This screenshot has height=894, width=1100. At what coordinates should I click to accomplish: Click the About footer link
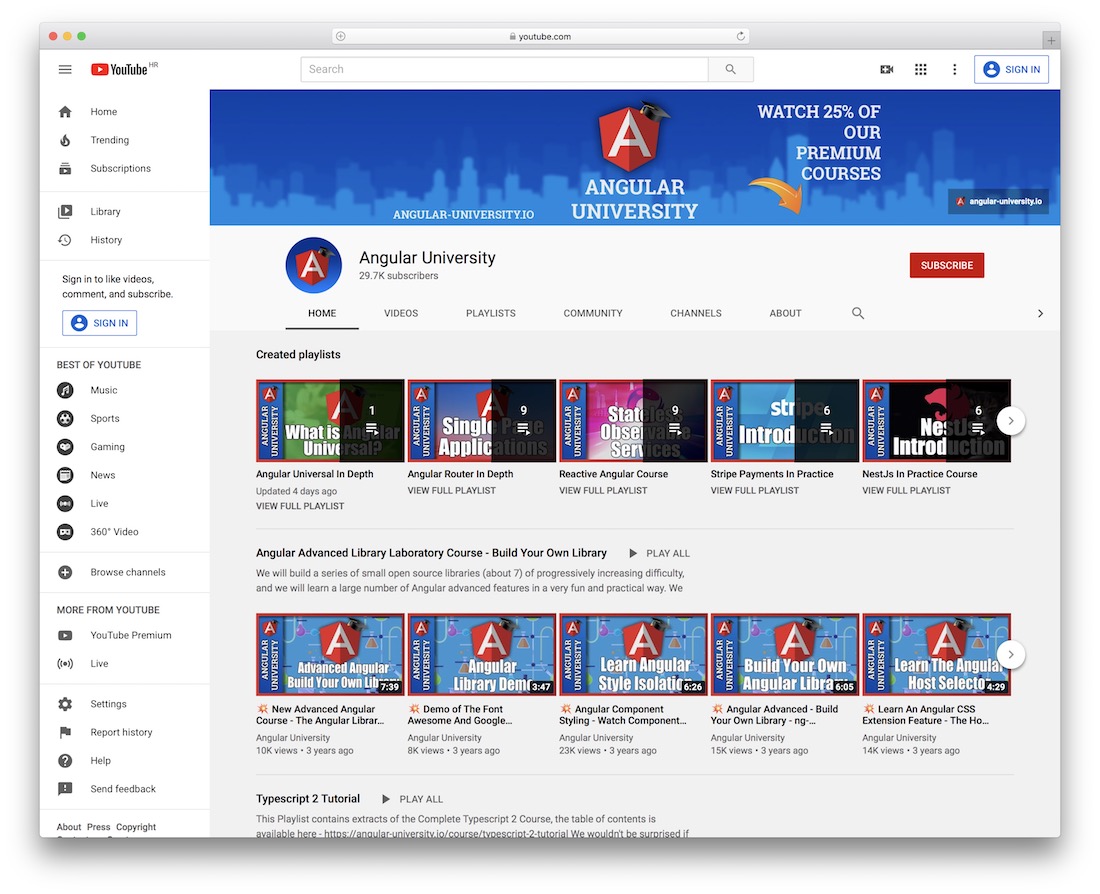69,827
